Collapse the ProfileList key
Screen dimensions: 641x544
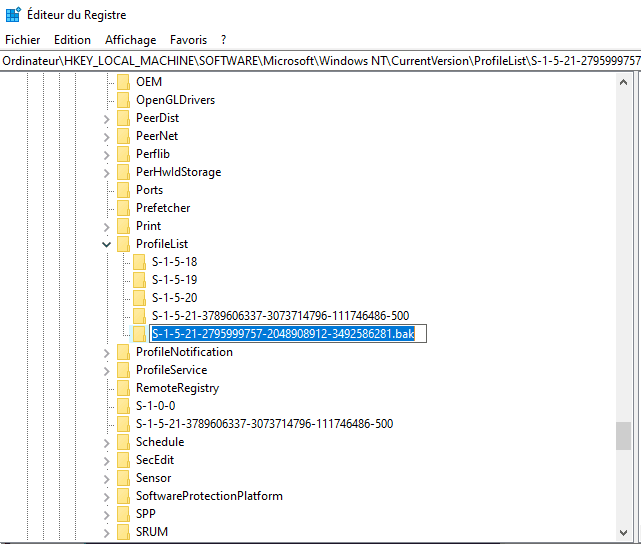tap(106, 244)
